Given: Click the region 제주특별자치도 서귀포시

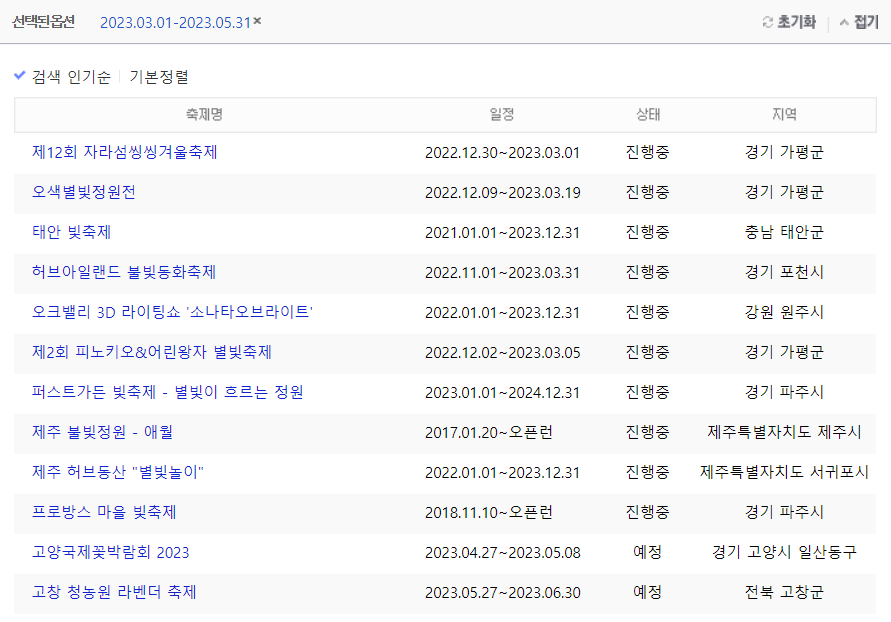Looking at the screenshot, I should click(784, 472).
